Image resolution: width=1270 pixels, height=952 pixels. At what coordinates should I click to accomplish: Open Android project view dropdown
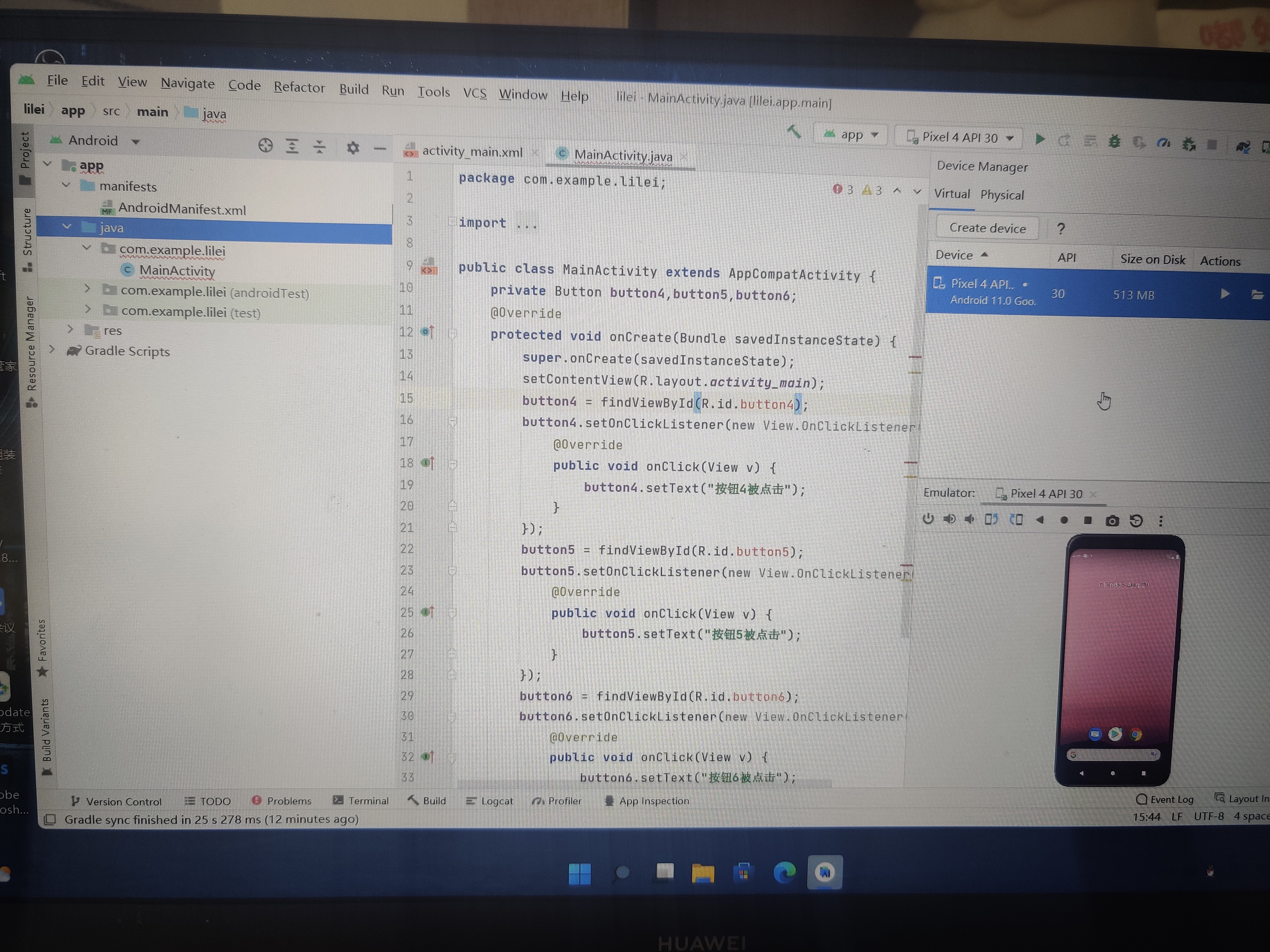[95, 141]
